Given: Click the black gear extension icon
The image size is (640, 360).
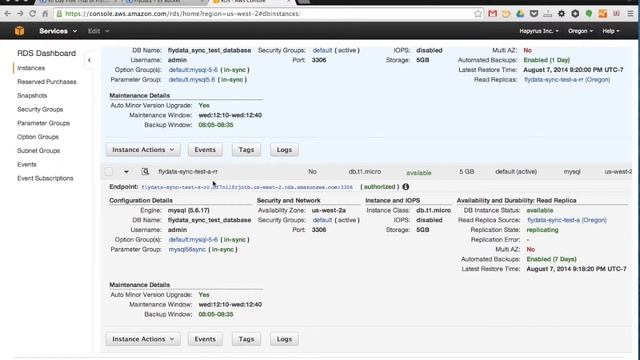Looking at the screenshot, I should (x=561, y=14).
